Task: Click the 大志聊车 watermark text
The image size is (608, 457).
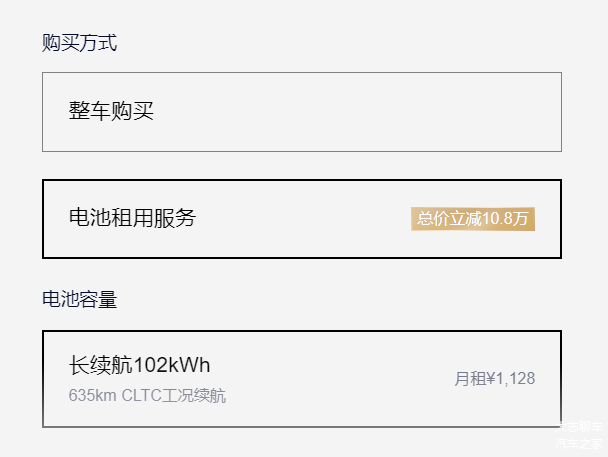Action: click(579, 425)
